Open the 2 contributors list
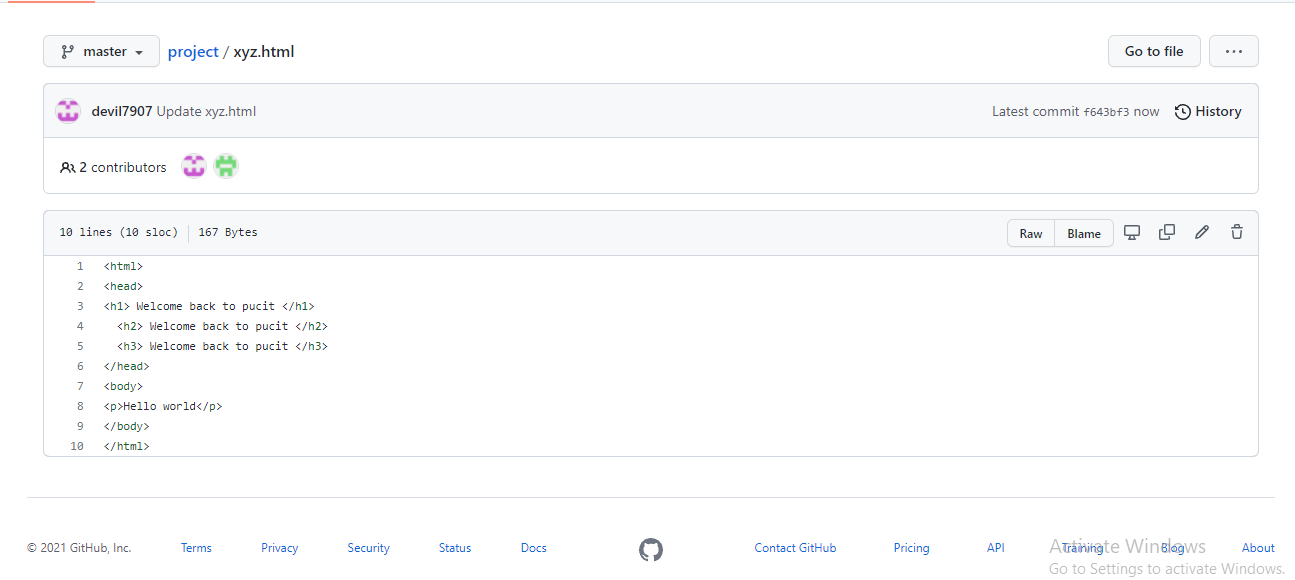Image resolution: width=1295 pixels, height=580 pixels. tap(113, 167)
